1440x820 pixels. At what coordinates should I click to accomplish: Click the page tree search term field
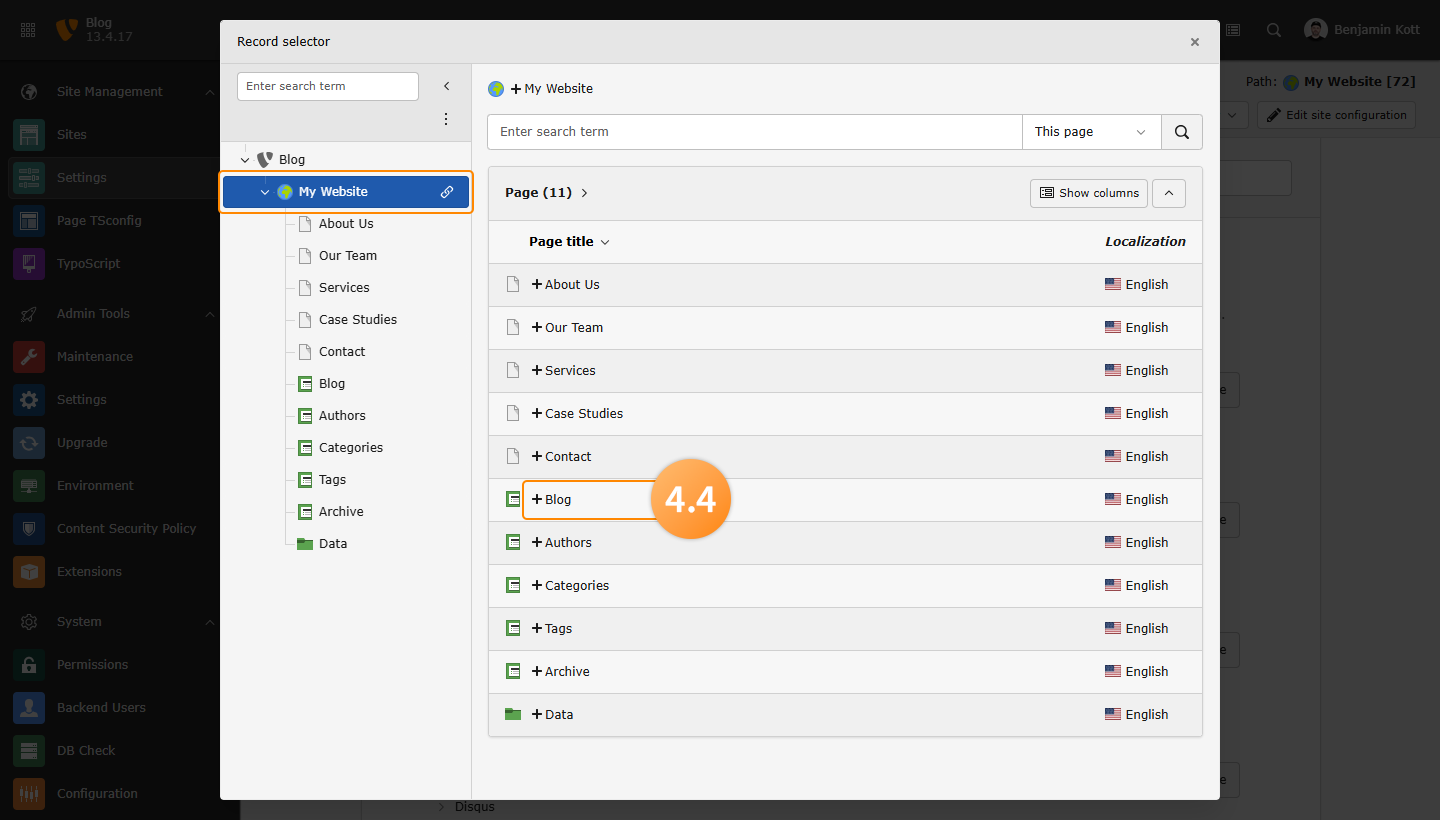[327, 87]
